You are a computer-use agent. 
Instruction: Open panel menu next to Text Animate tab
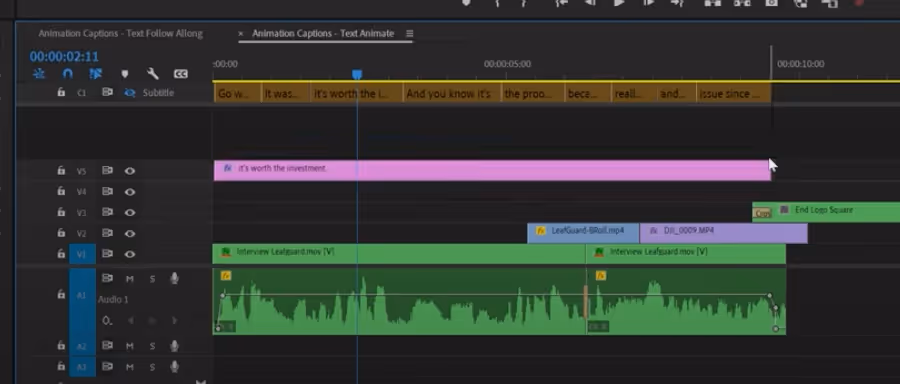click(x=409, y=33)
